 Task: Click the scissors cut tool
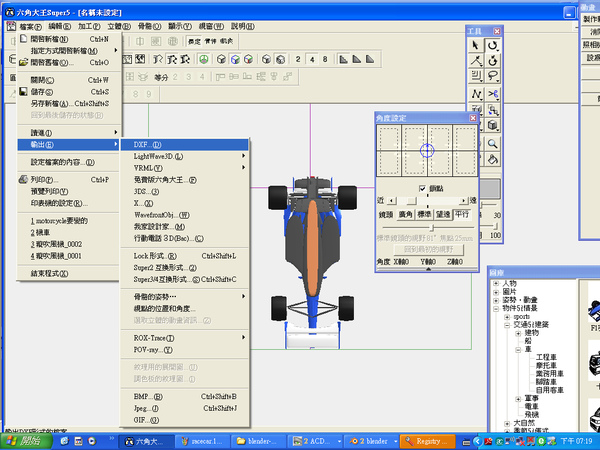point(493,94)
